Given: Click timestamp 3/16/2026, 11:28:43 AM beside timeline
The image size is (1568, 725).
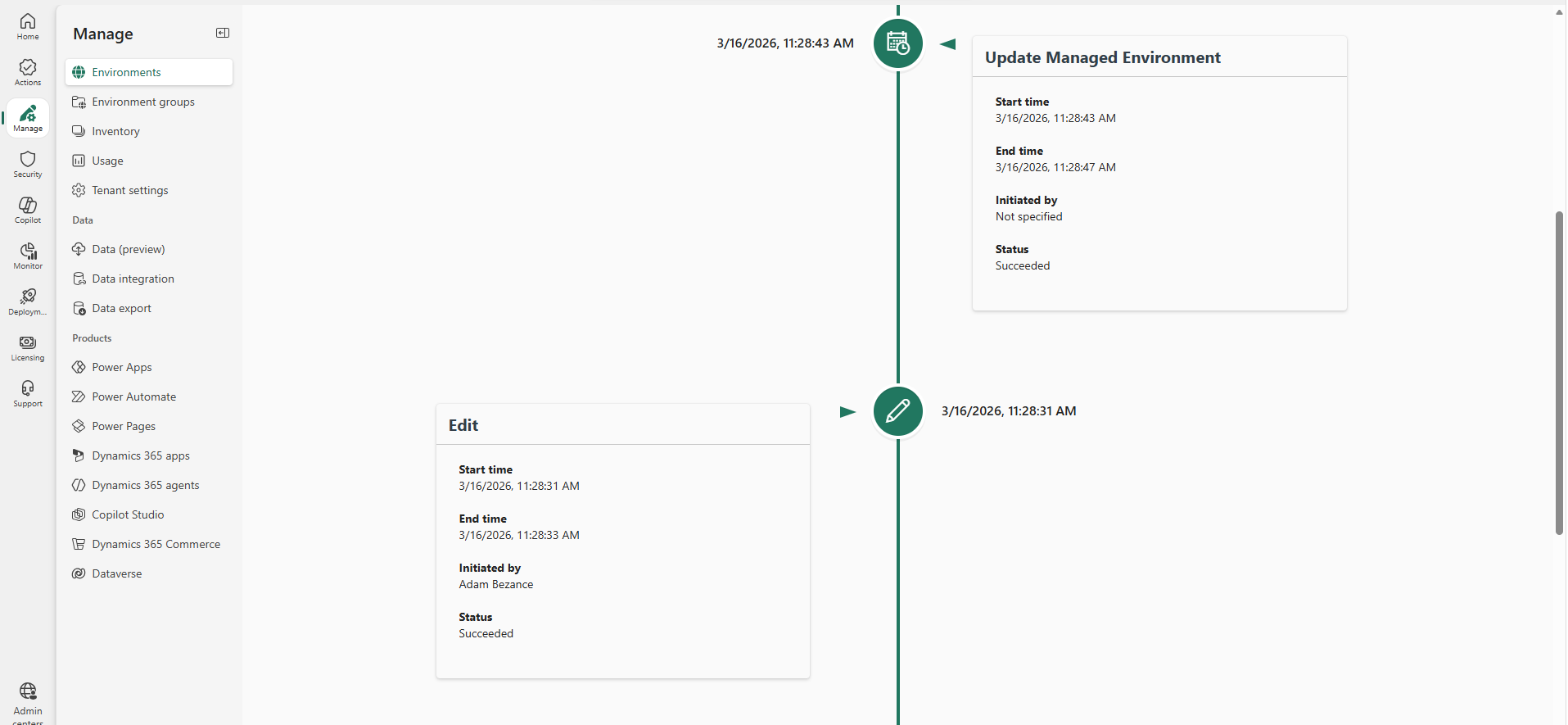Looking at the screenshot, I should (785, 43).
